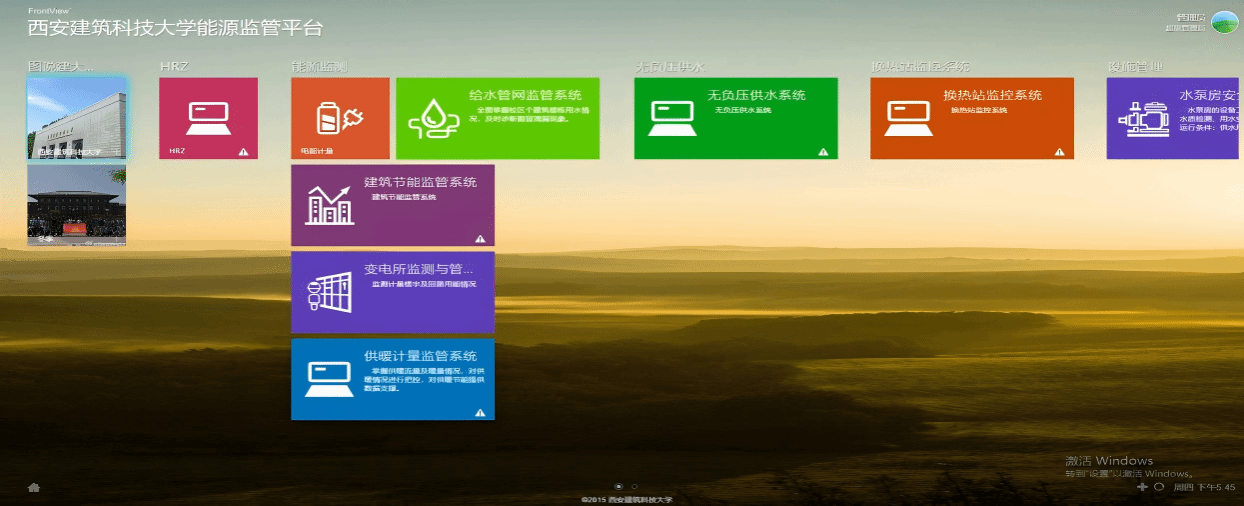Click the 建筑节能监管系统 building chart icon

[330, 204]
